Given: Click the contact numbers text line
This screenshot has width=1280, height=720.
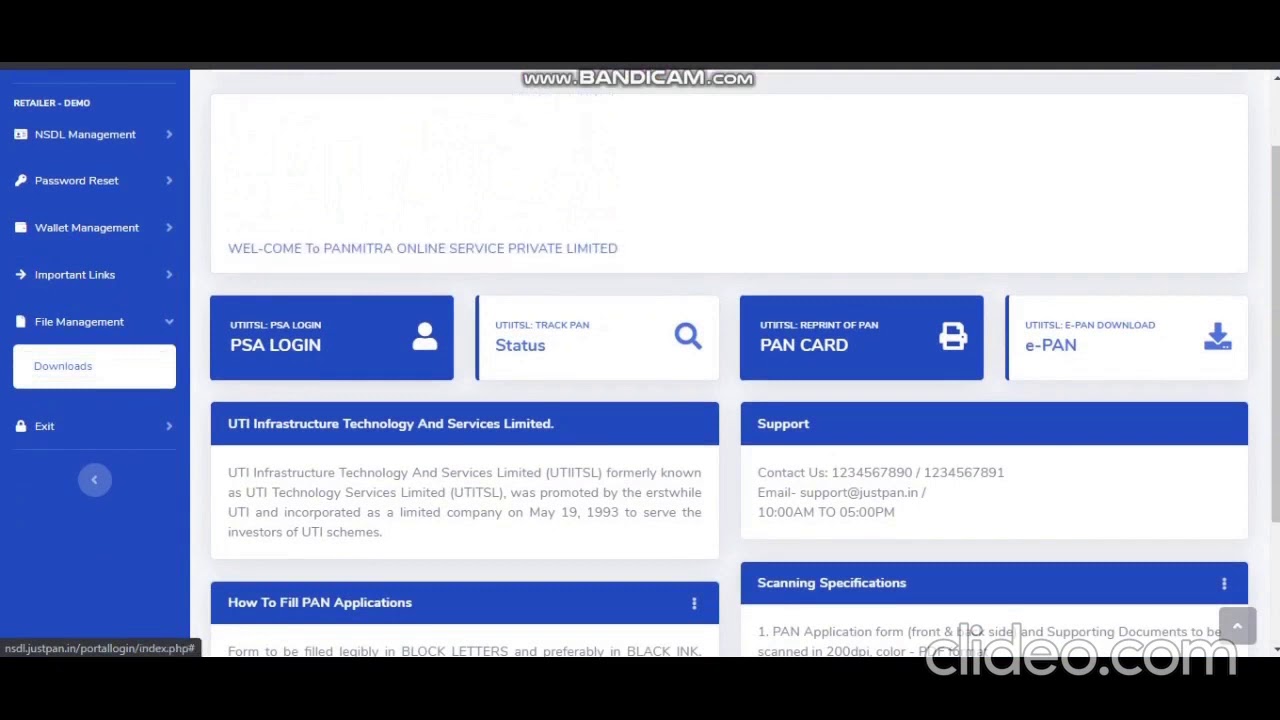Looking at the screenshot, I should (881, 473).
